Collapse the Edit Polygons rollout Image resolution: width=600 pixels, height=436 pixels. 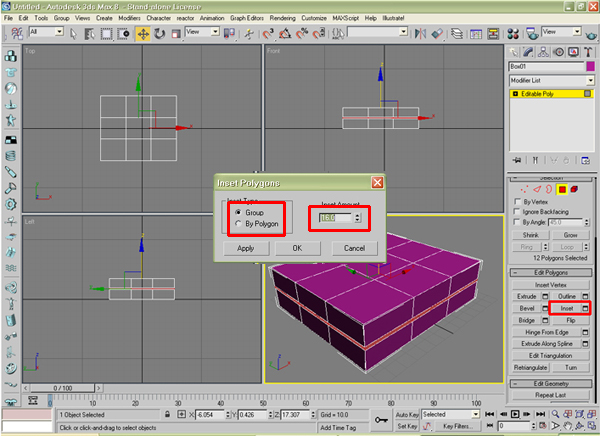coord(551,272)
